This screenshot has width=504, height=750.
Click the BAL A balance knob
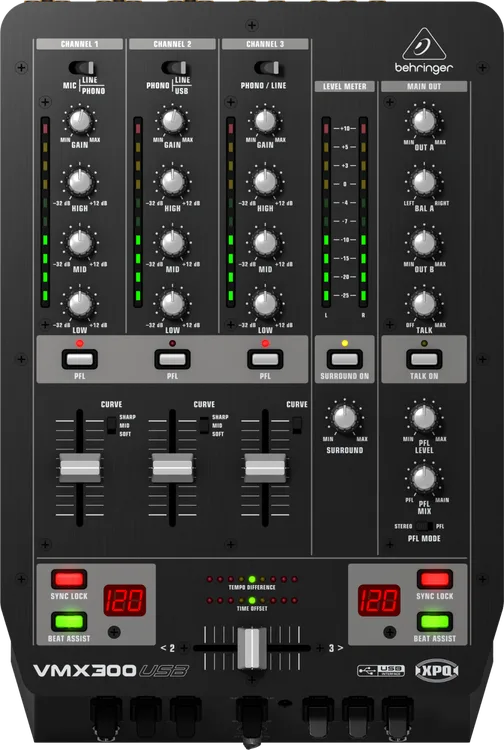(x=424, y=182)
